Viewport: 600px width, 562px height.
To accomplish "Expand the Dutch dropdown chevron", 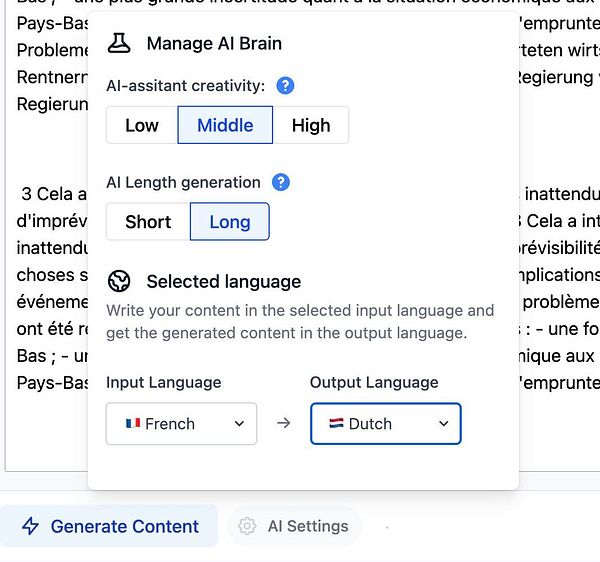I will pyautogui.click(x=444, y=423).
